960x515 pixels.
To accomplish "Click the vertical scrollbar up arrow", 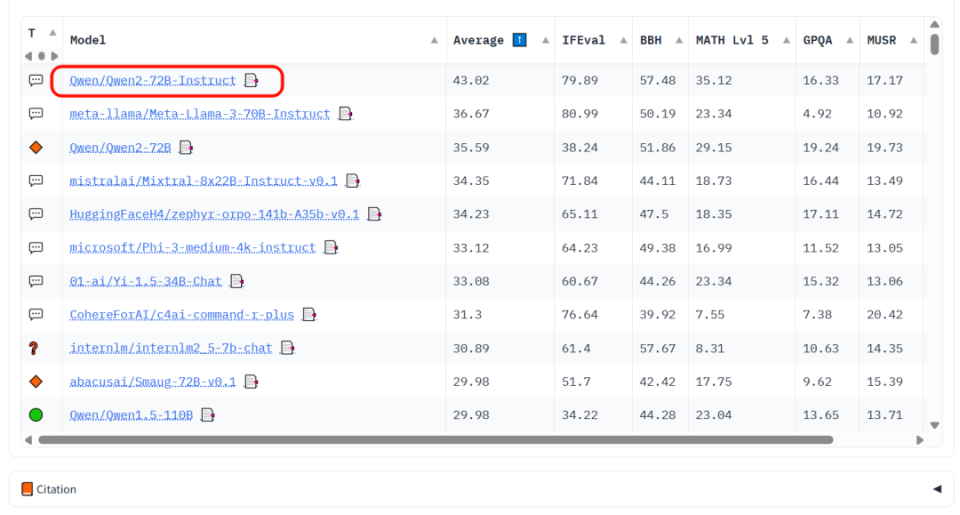I will tap(934, 24).
